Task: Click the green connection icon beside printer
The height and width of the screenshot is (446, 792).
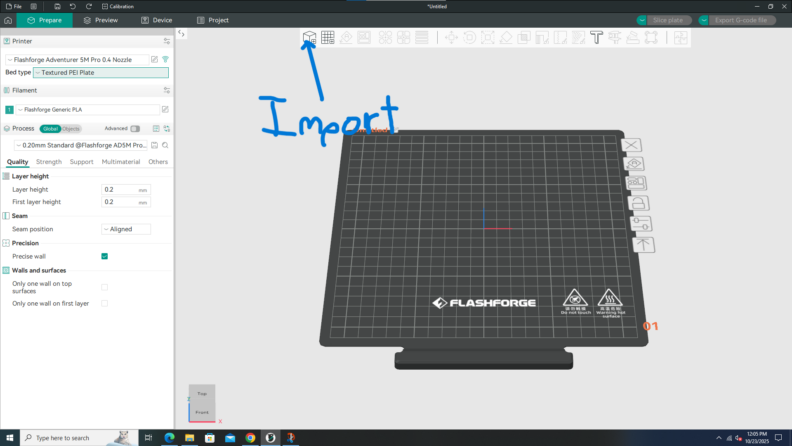Action: 165,60
